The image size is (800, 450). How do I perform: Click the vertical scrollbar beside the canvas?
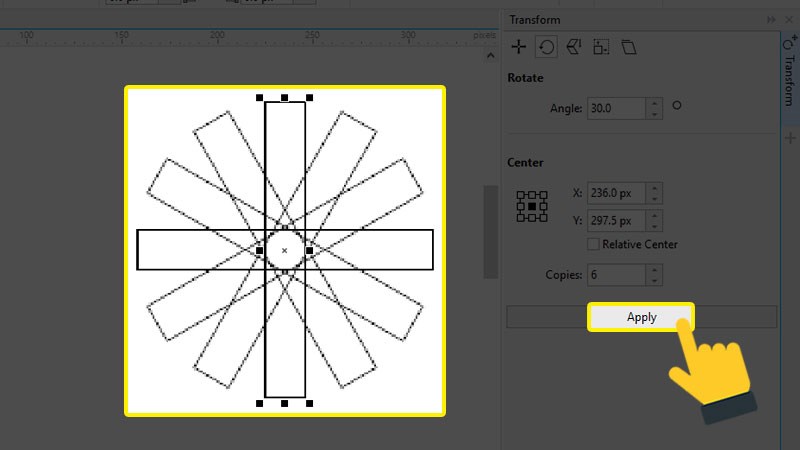pyautogui.click(x=490, y=230)
